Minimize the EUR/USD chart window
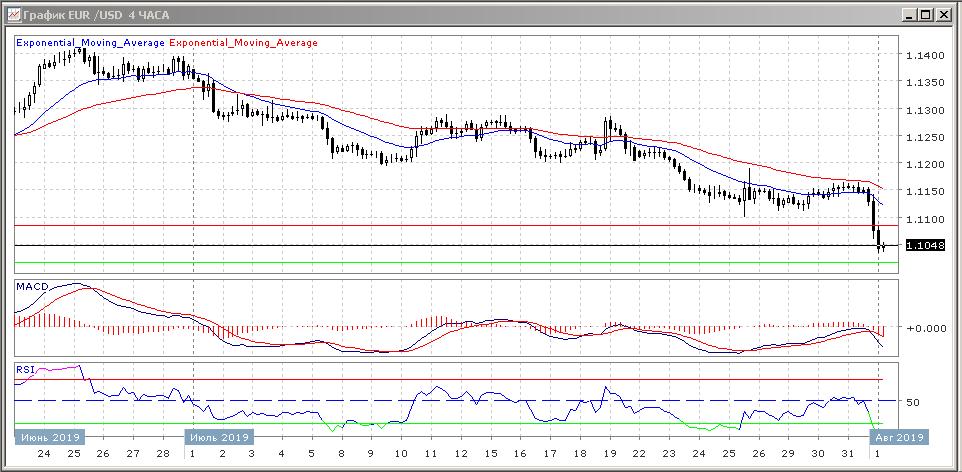 (907, 14)
